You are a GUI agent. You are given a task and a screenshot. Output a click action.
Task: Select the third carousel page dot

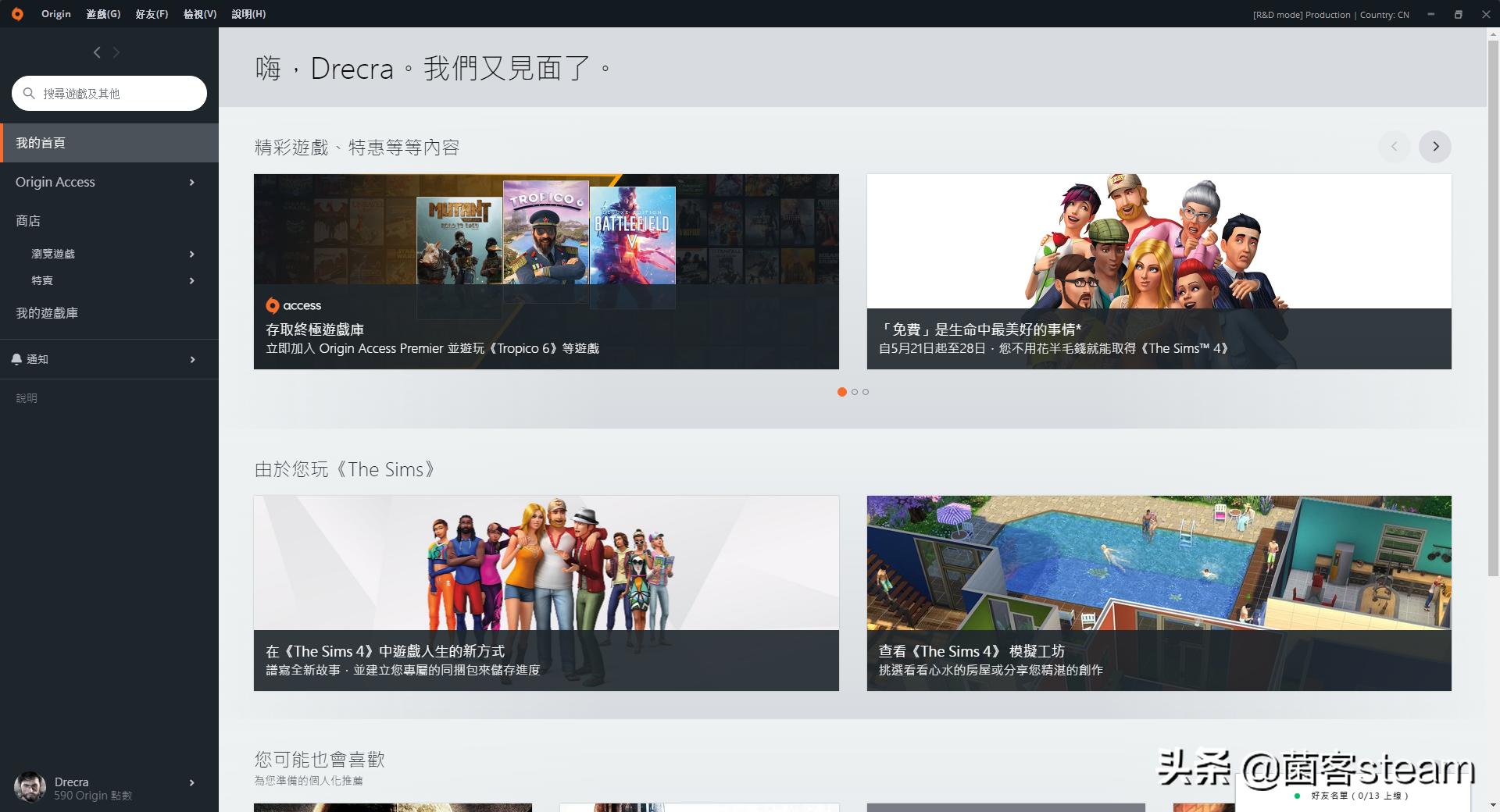[x=866, y=392]
